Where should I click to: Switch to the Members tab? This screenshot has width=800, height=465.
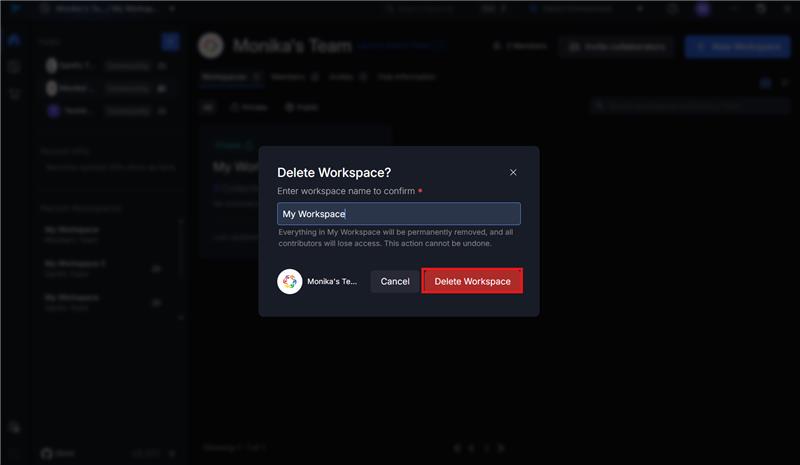click(x=295, y=77)
